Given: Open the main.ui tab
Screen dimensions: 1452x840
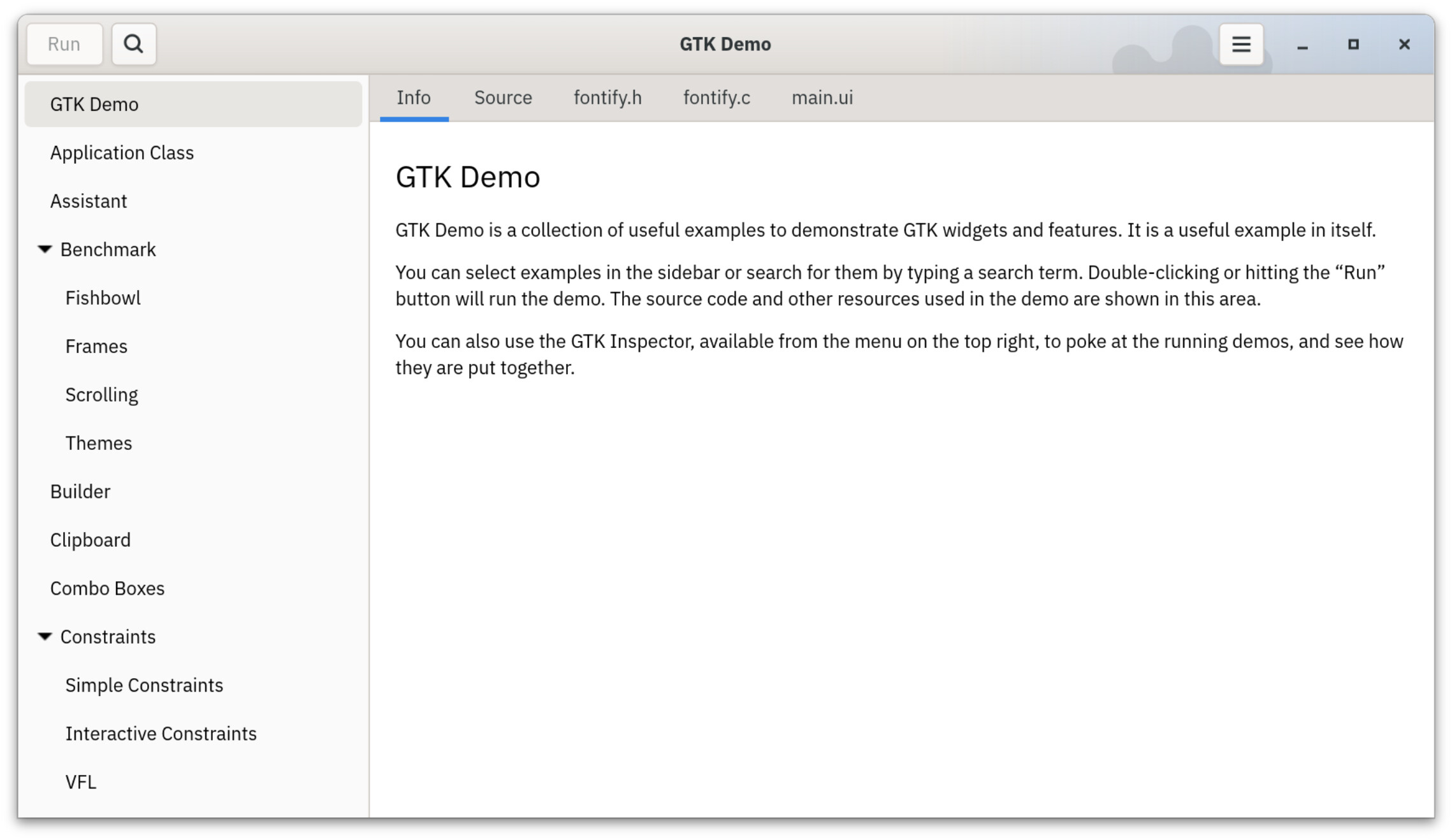Looking at the screenshot, I should [x=822, y=98].
